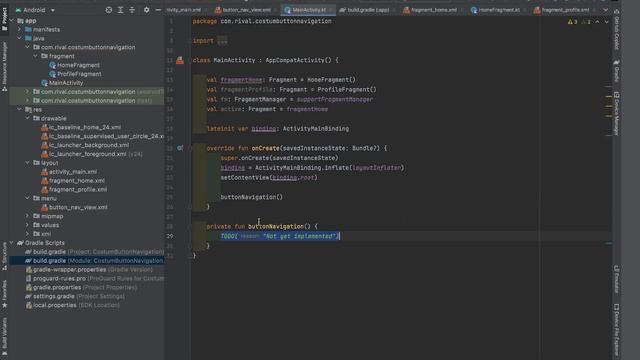Screen dimensions: 640x360
Task: Expand the manifests folder
Action: pos(19,29)
